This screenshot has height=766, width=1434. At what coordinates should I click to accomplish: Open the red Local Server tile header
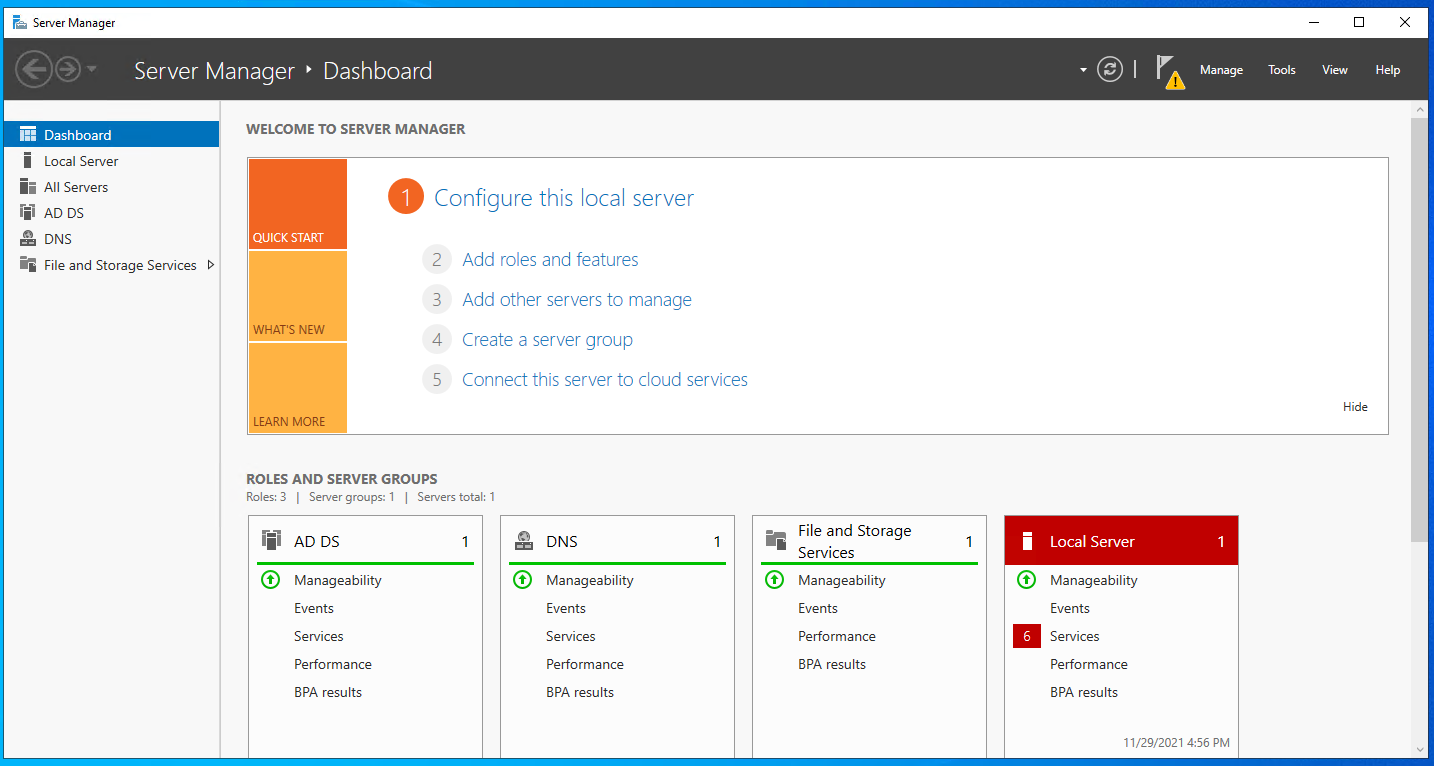[1121, 541]
